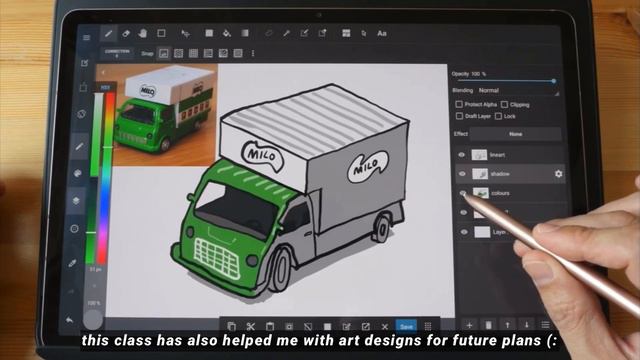Open snap more options (three dots)

[x=253, y=53]
